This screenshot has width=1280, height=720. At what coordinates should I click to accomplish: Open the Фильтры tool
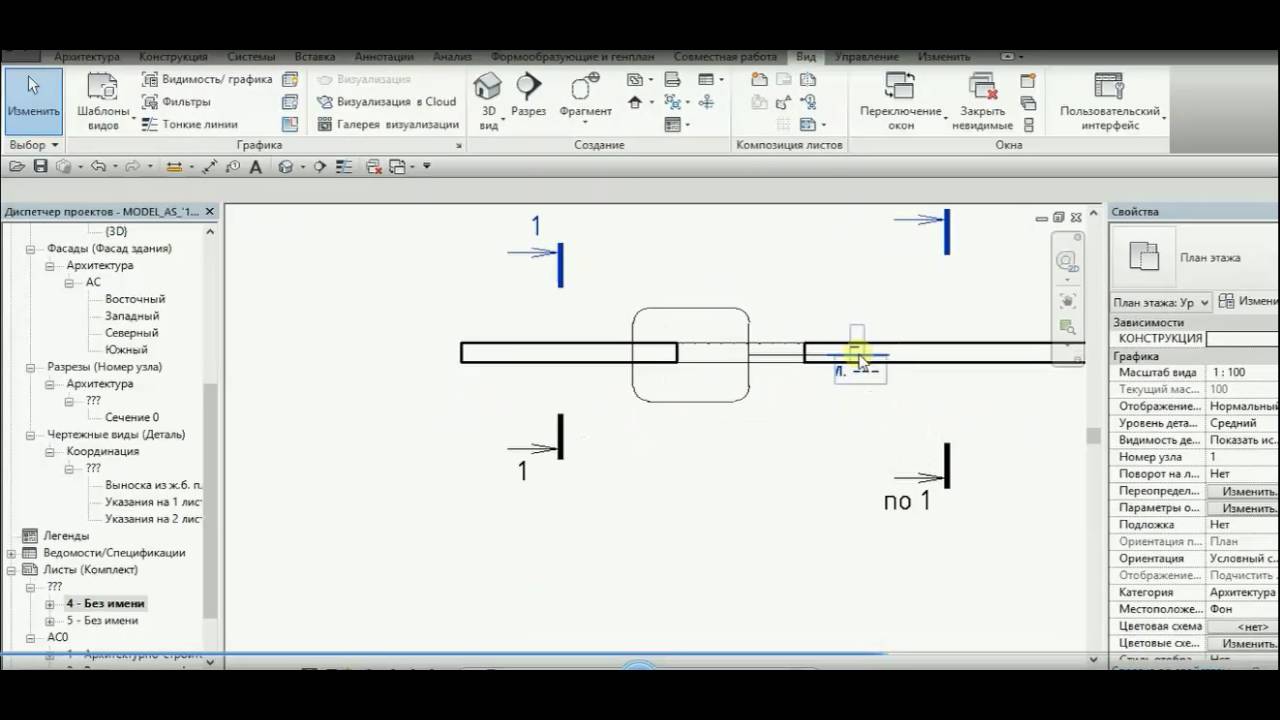(175, 102)
